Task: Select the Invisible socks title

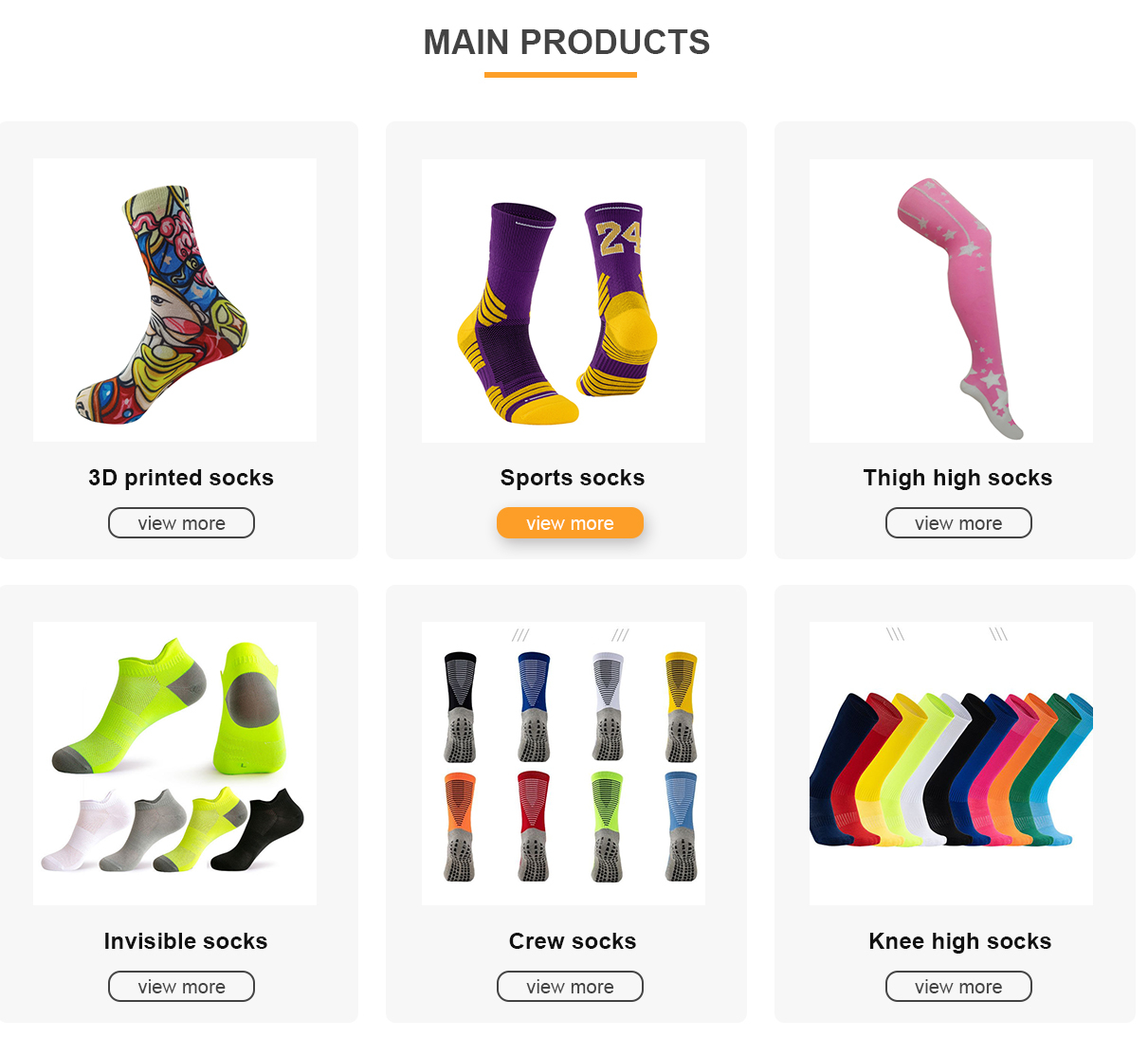Action: [186, 941]
